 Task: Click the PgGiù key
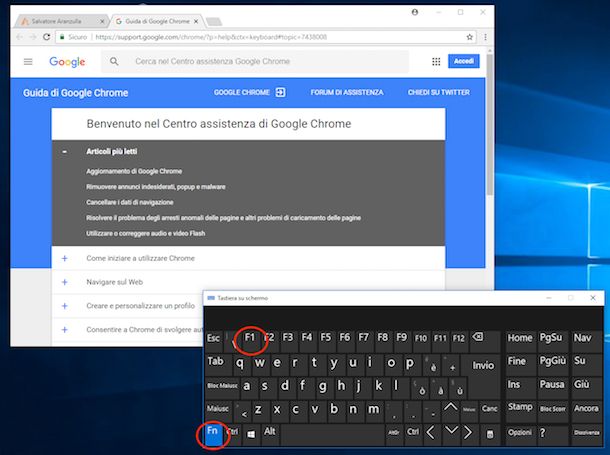pos(553,364)
